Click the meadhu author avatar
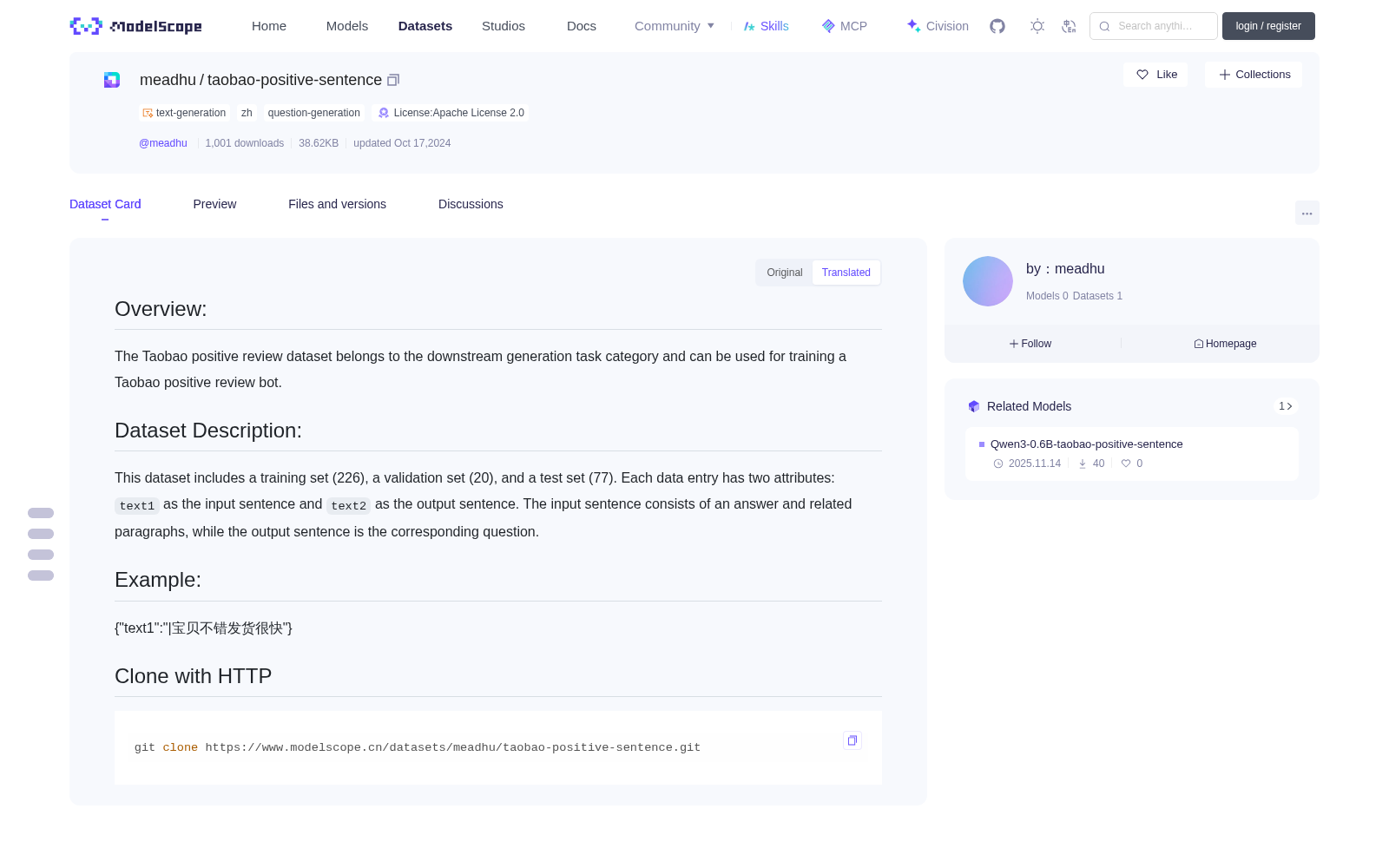Screen dimensions: 1389x868 coord(988,281)
